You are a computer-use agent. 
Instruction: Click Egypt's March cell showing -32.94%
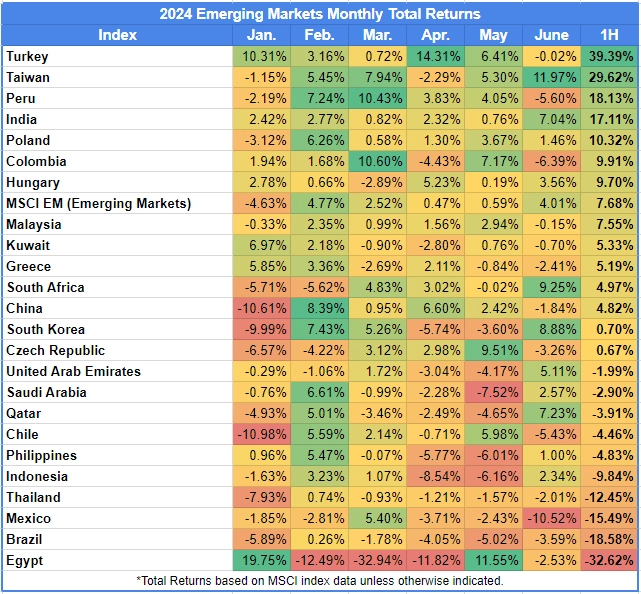[377, 560]
